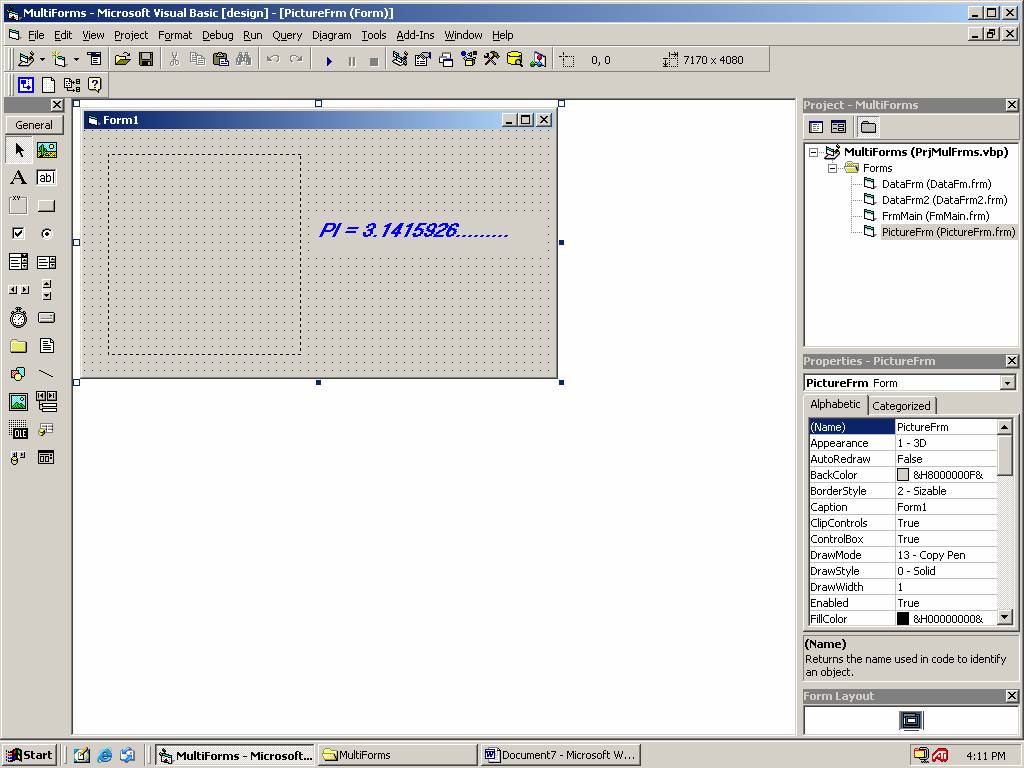Collapse the Forms folder tree node
The width and height of the screenshot is (1024, 768).
point(832,168)
